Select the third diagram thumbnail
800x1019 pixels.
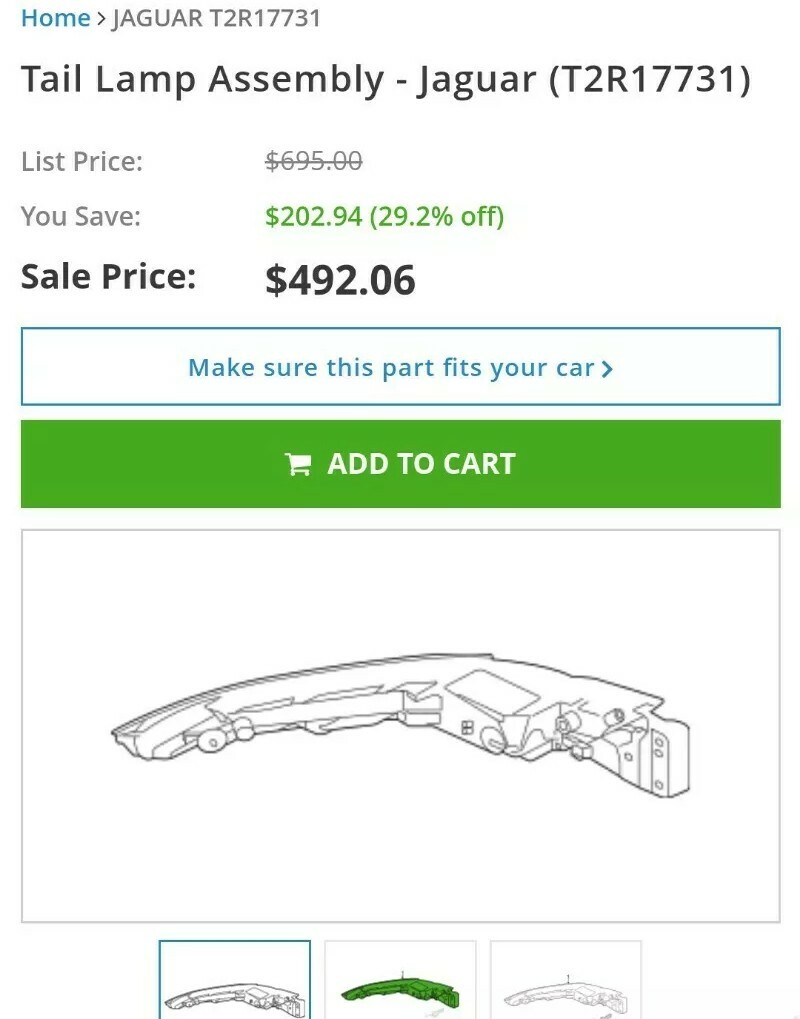564,983
